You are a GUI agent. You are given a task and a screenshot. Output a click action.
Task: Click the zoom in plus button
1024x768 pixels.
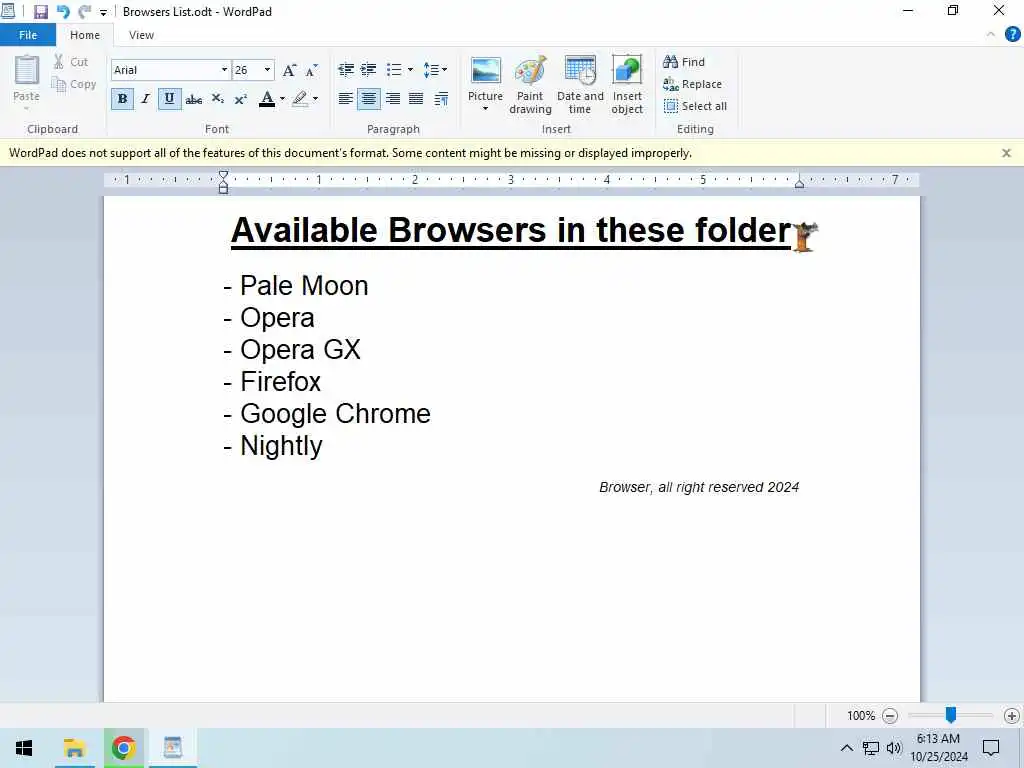pos(1012,716)
